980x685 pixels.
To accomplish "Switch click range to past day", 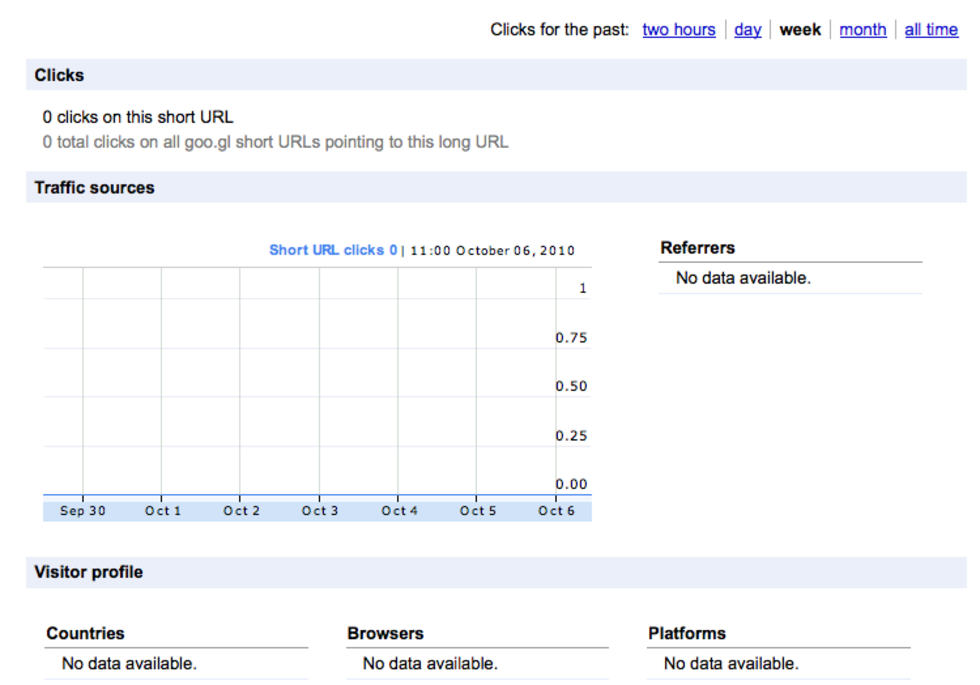I will click(x=747, y=30).
